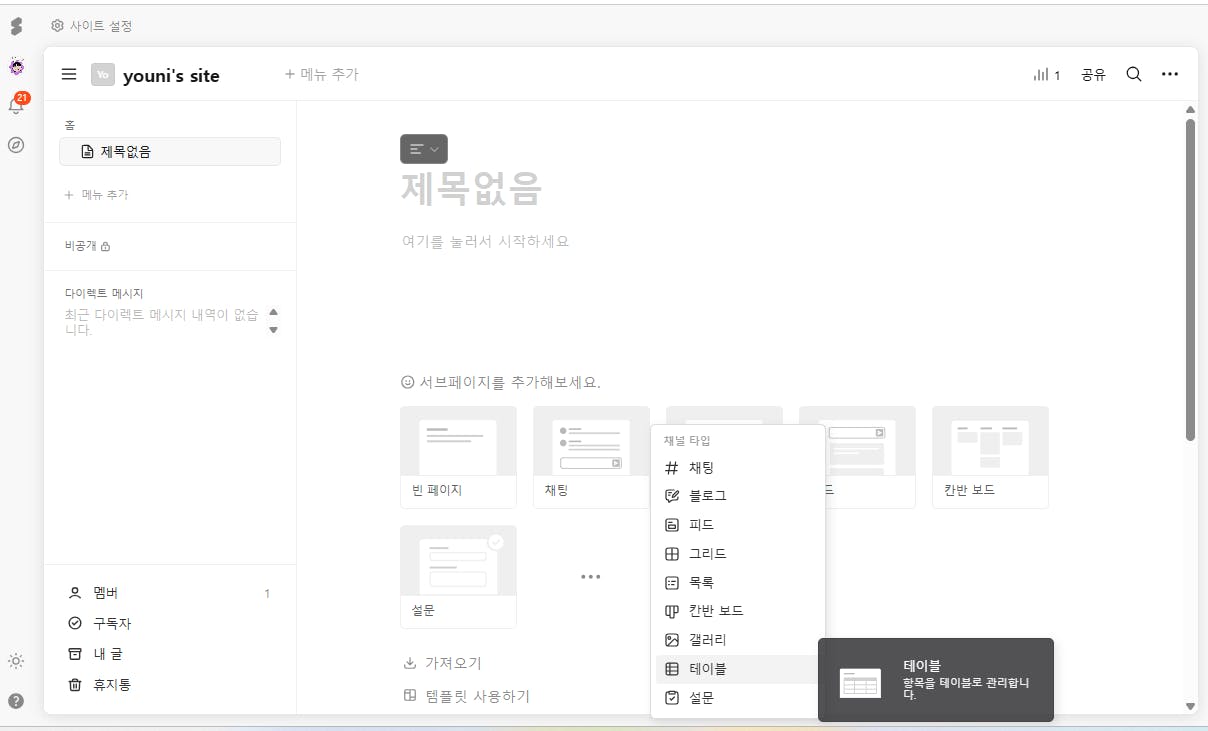Click 여기를 눌러서 시작하세요 body area

[486, 241]
